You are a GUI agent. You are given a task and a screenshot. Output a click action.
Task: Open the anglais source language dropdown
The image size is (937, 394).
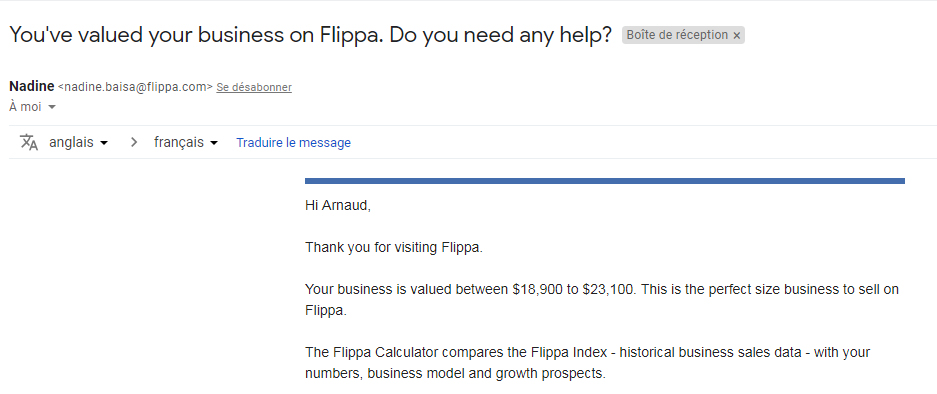pos(78,143)
